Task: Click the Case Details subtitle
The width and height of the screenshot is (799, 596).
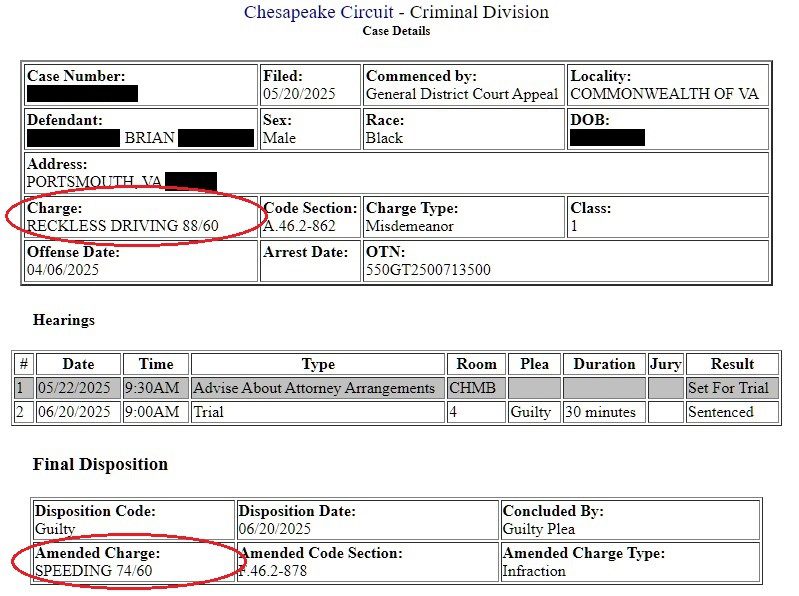Action: [396, 31]
